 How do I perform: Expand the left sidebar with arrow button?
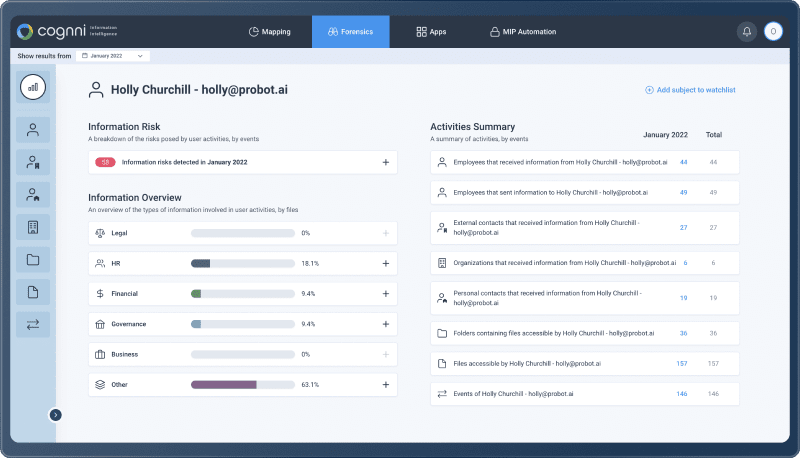(56, 414)
